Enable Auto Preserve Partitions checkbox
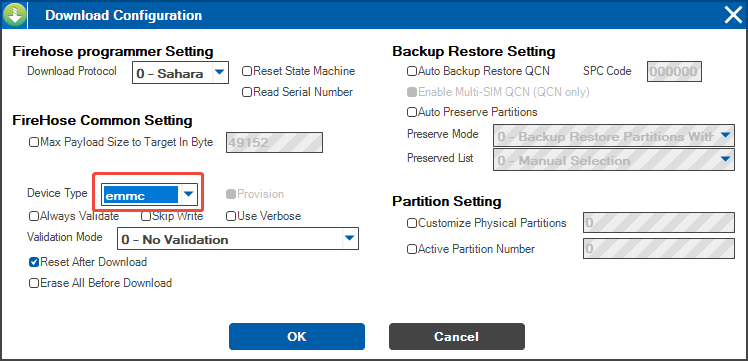 tap(412, 113)
